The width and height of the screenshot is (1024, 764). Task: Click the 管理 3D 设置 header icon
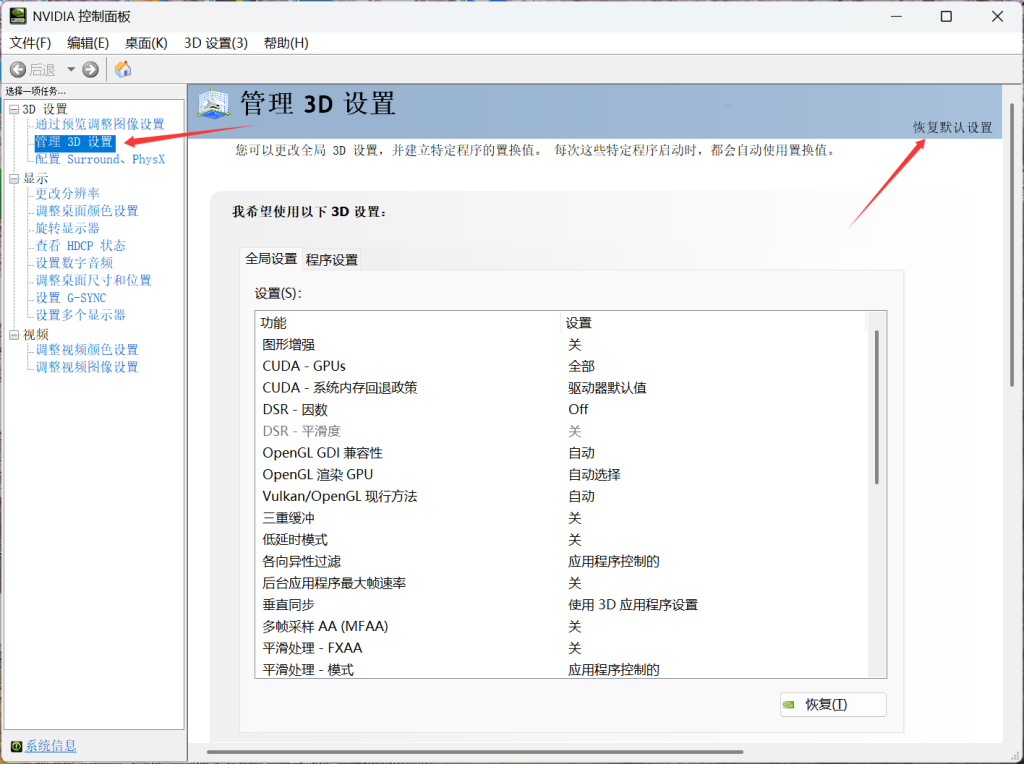coord(214,104)
